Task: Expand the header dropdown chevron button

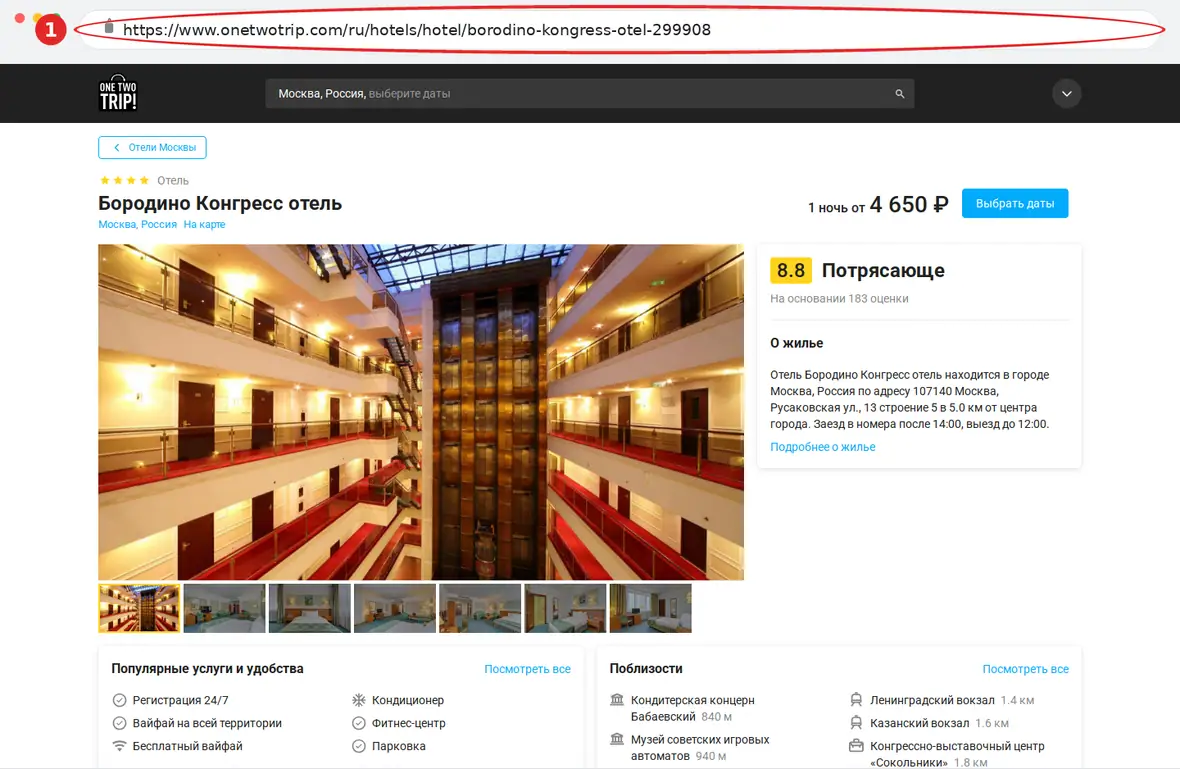Action: pyautogui.click(x=1066, y=94)
